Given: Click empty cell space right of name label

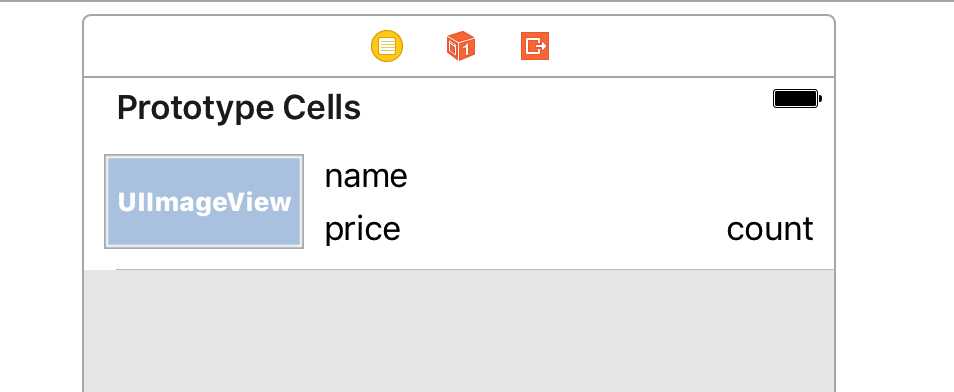Looking at the screenshot, I should coord(608,177).
